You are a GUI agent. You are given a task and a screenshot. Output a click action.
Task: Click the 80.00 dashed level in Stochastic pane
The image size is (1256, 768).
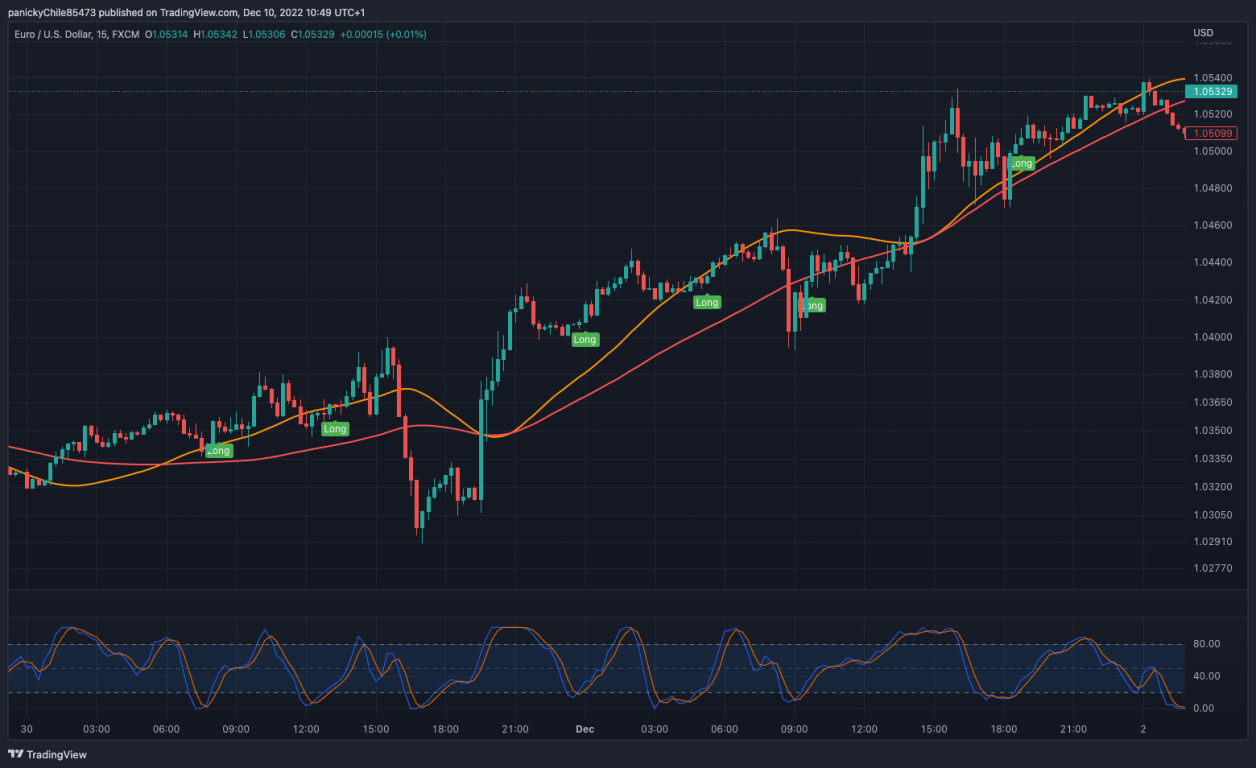pos(600,644)
